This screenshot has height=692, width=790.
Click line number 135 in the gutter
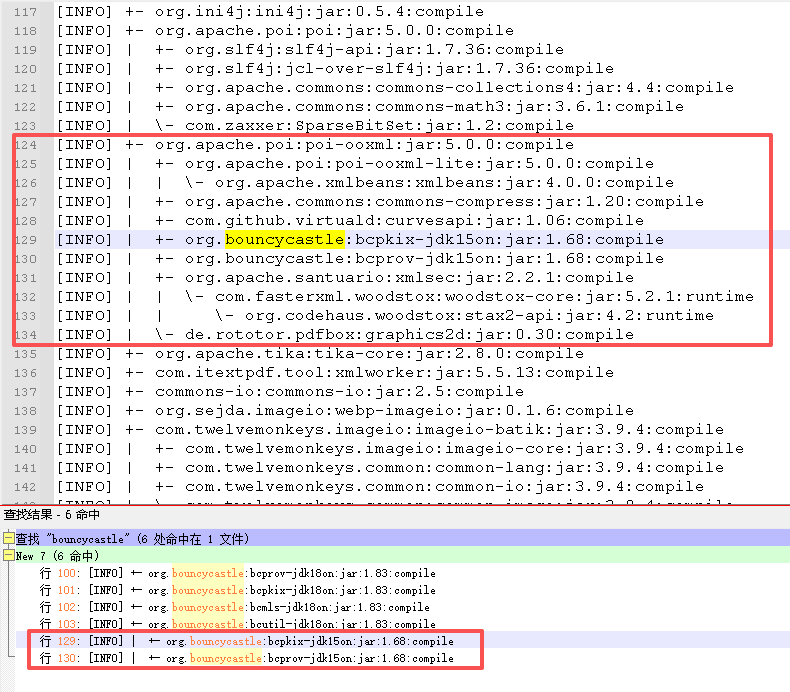click(25, 354)
